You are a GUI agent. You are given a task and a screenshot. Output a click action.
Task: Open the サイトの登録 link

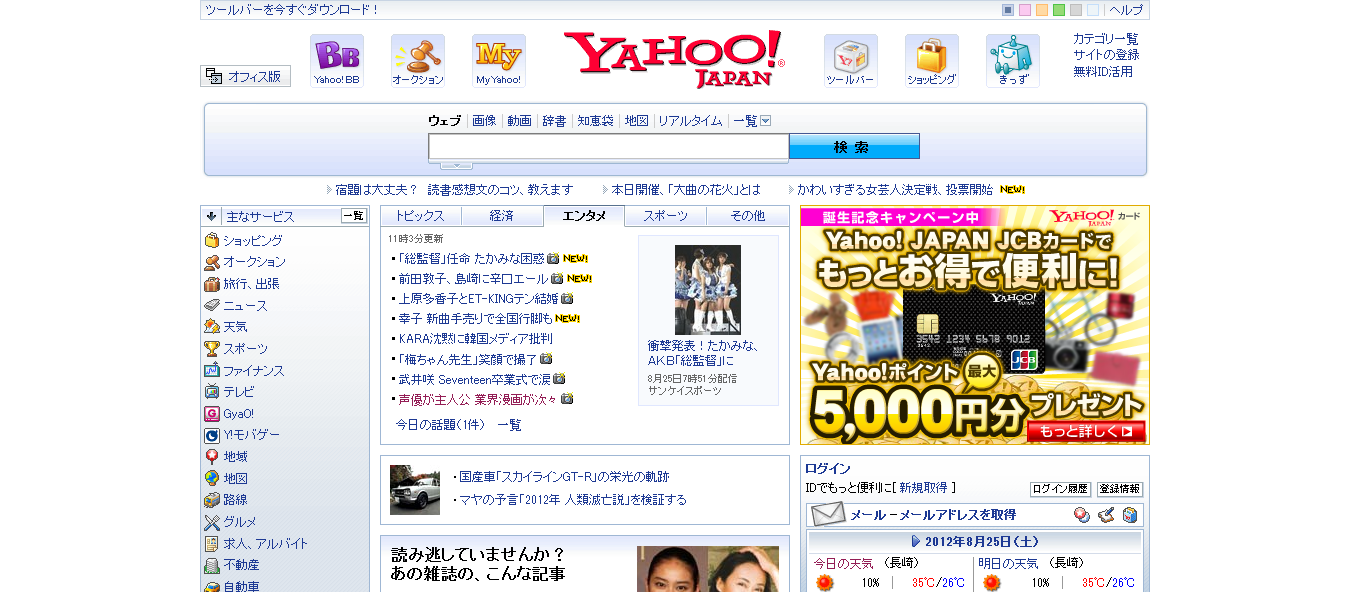(x=1106, y=55)
